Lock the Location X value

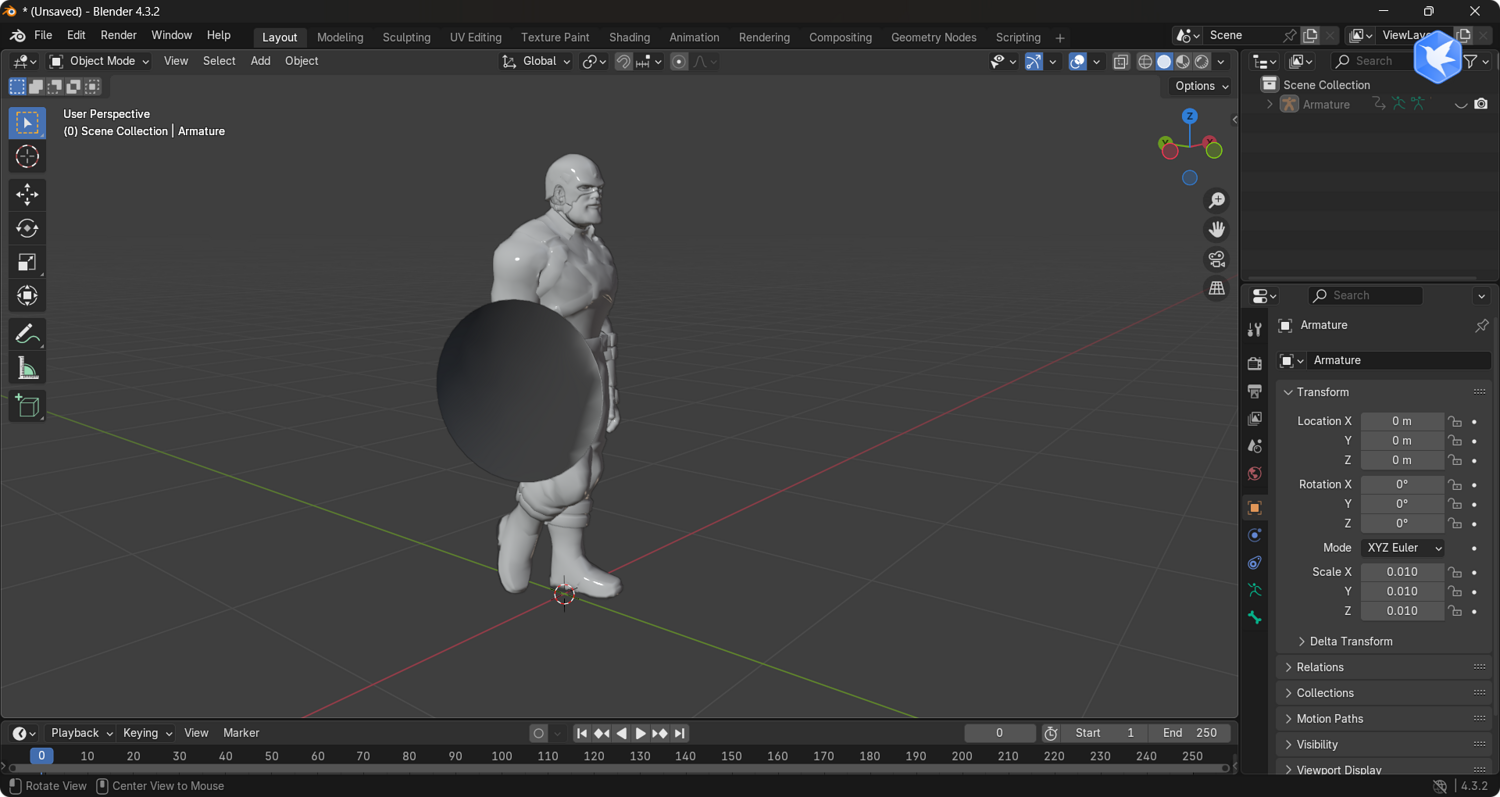(x=1455, y=421)
